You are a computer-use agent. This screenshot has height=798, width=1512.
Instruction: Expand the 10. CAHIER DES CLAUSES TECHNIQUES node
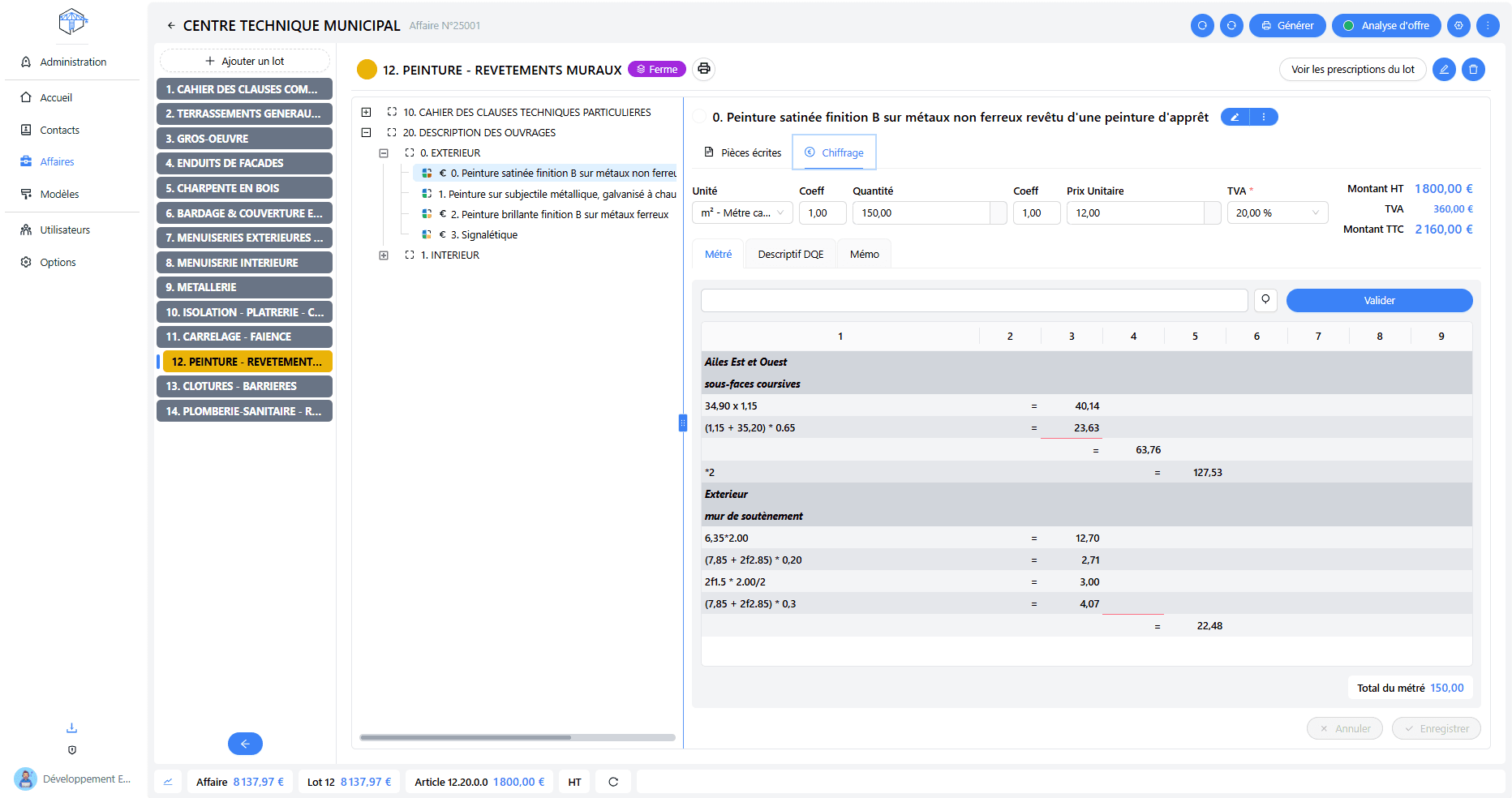366,113
